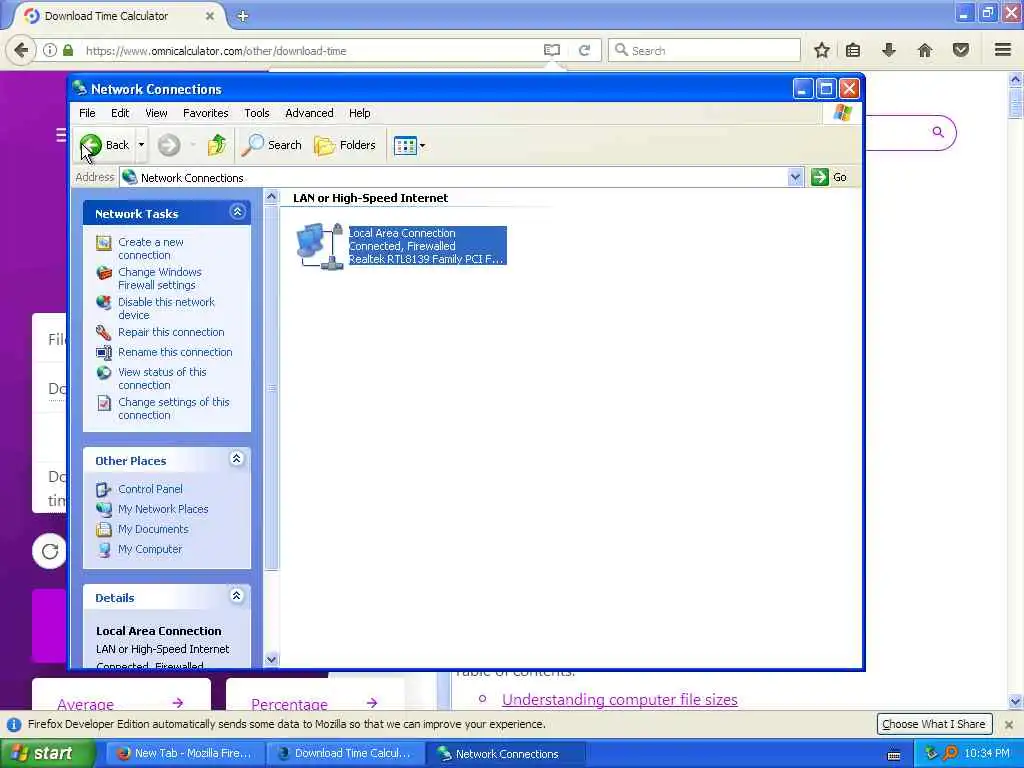
Task: Click the sidebar scroll-down arrow
Action: pos(272,660)
